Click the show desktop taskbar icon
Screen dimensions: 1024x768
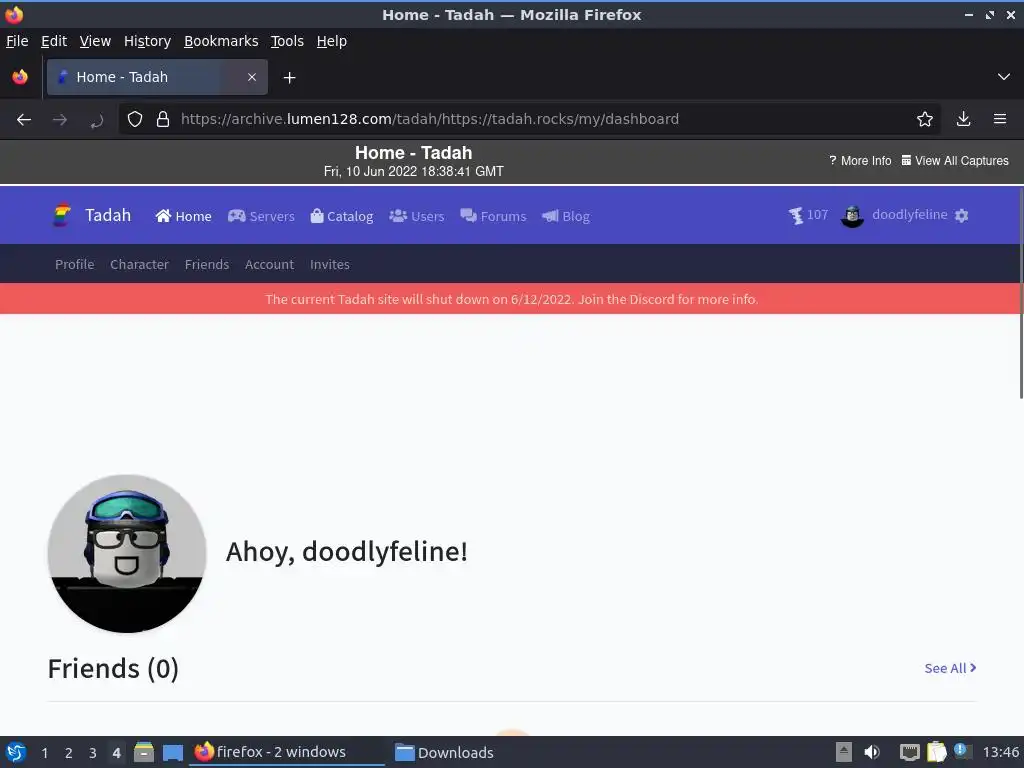pyautogui.click(x=172, y=753)
